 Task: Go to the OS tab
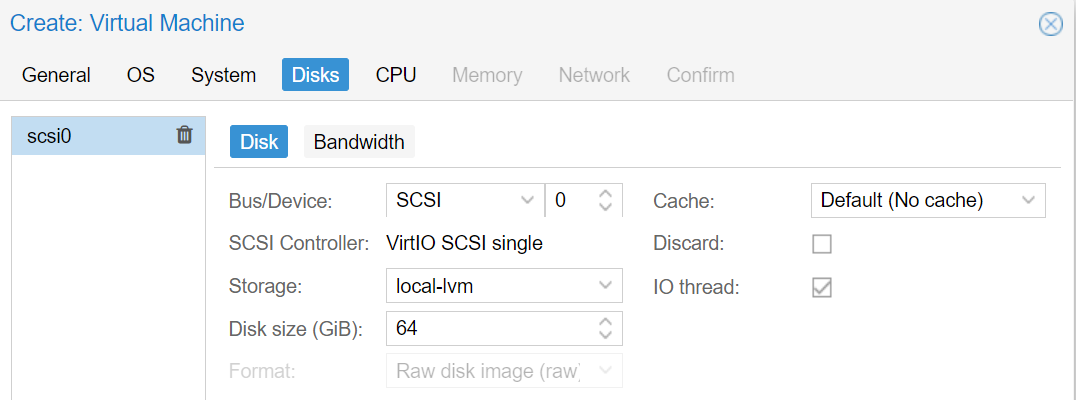[141, 75]
